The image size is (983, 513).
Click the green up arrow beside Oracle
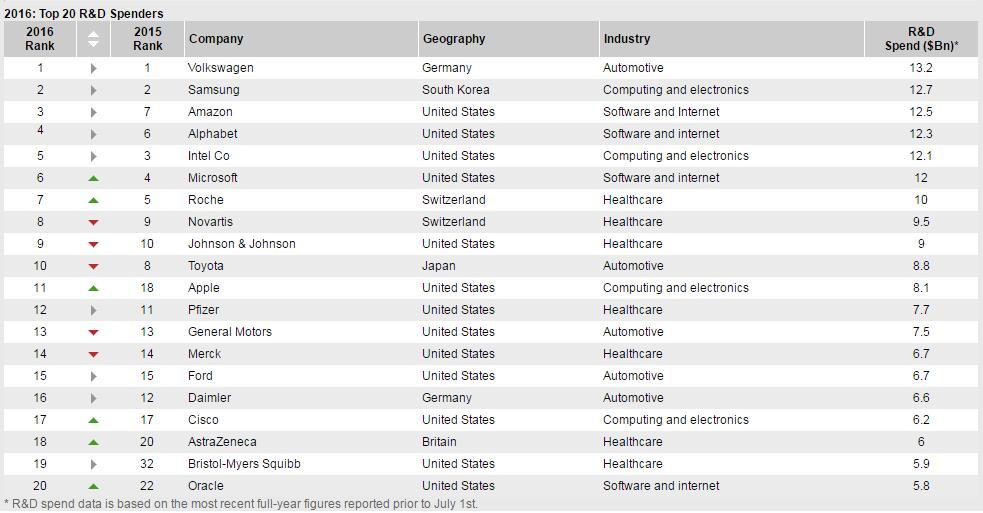(93, 486)
